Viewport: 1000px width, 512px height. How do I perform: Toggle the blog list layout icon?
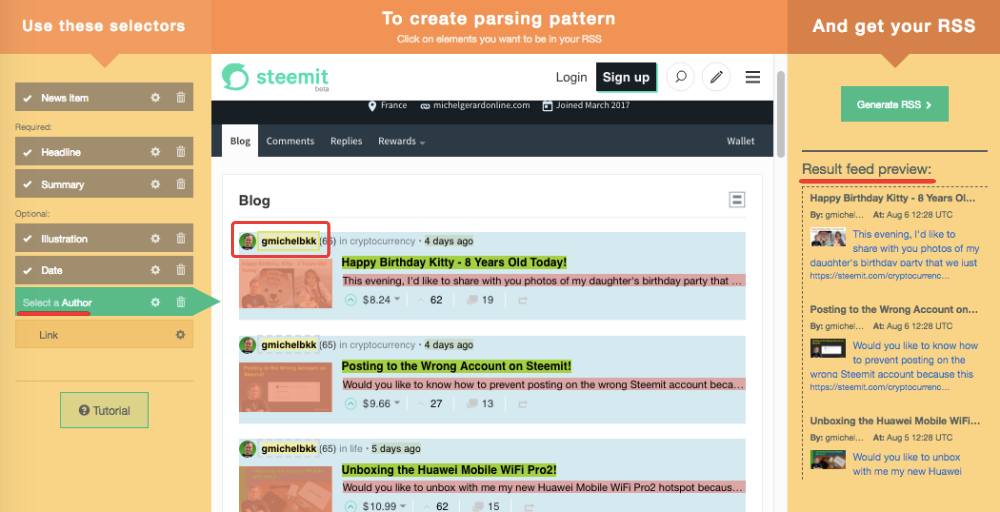pos(737,200)
